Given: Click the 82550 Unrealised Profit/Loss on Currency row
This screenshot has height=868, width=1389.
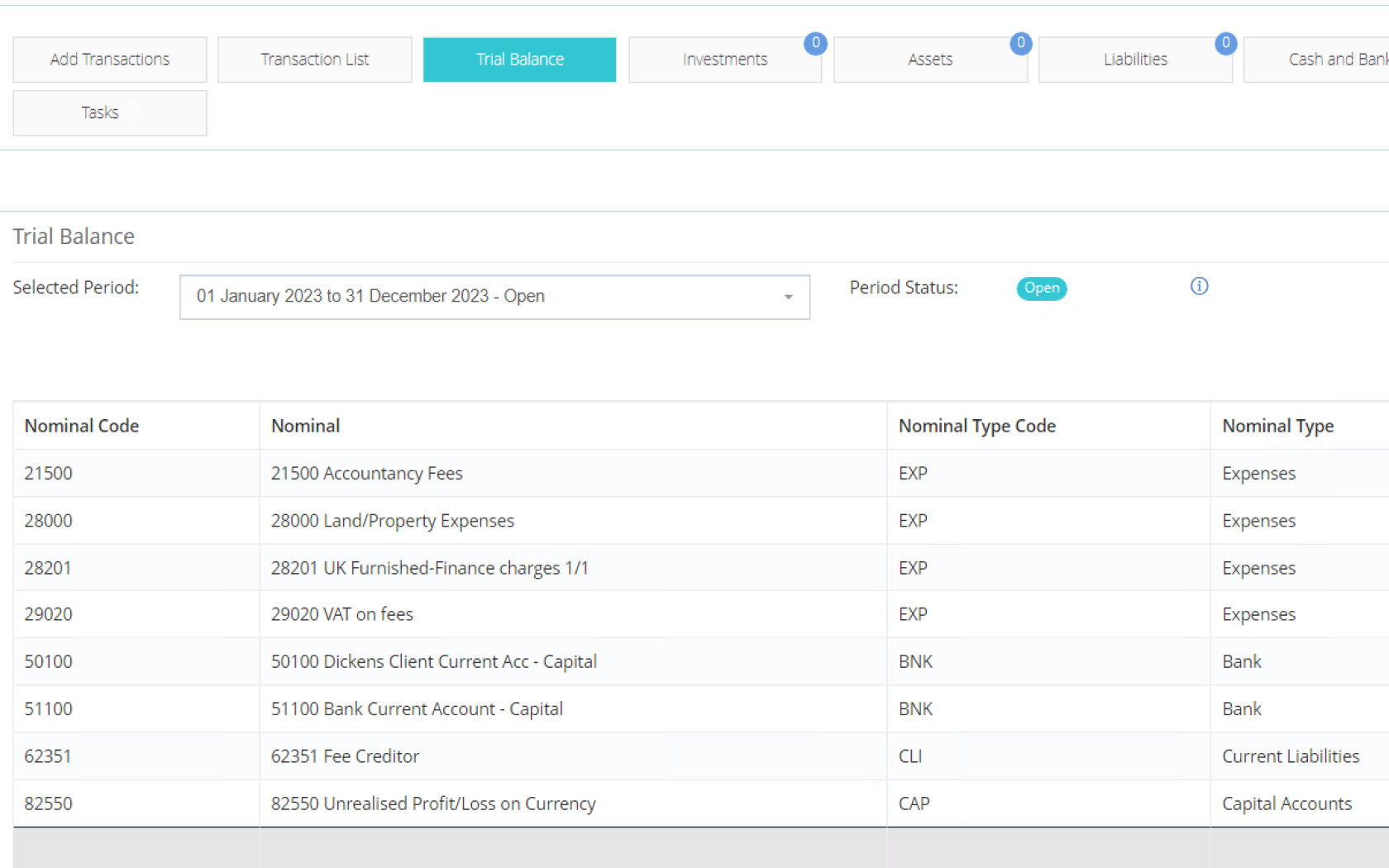Looking at the screenshot, I should 432,804.
